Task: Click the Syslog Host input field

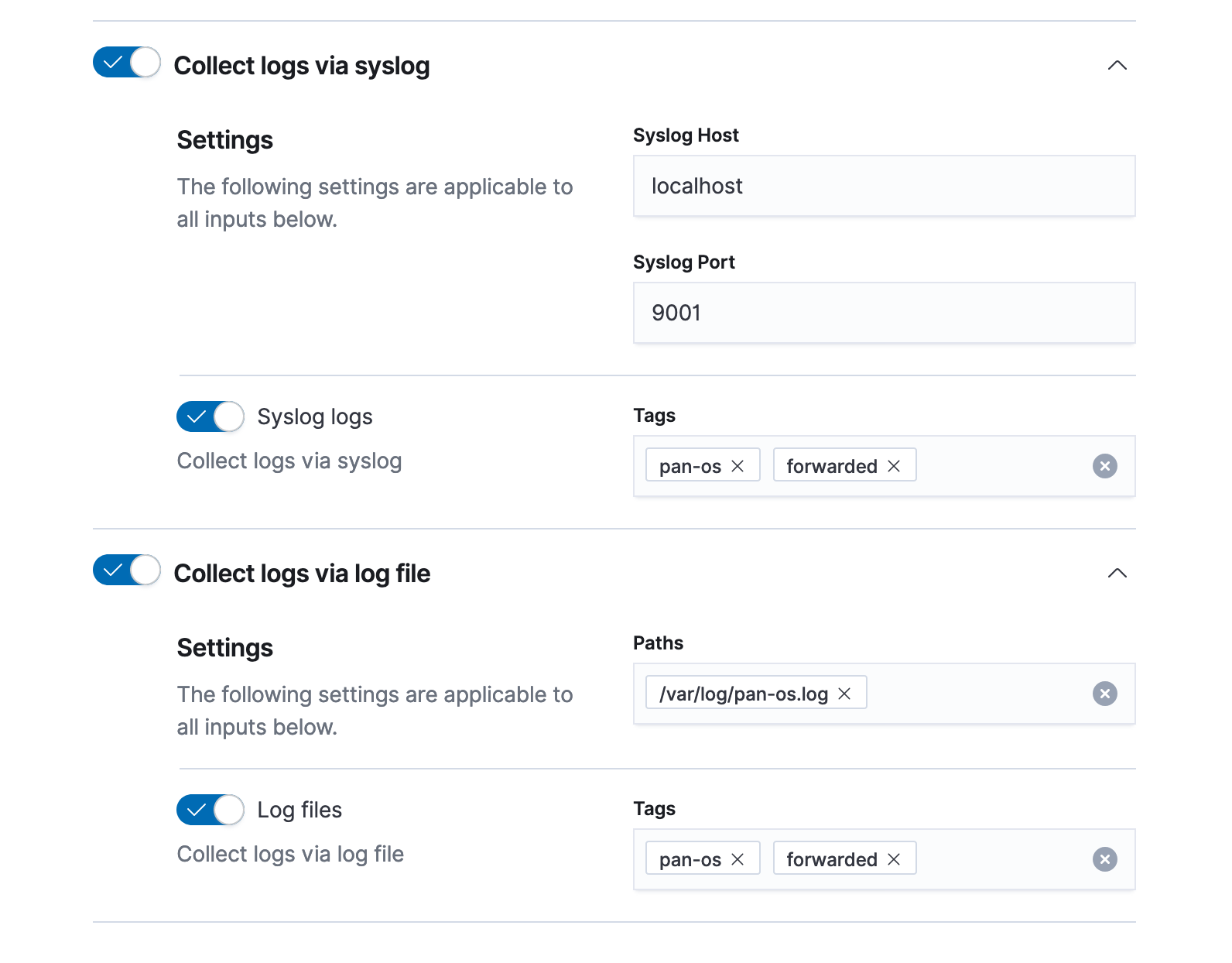Action: [x=884, y=186]
